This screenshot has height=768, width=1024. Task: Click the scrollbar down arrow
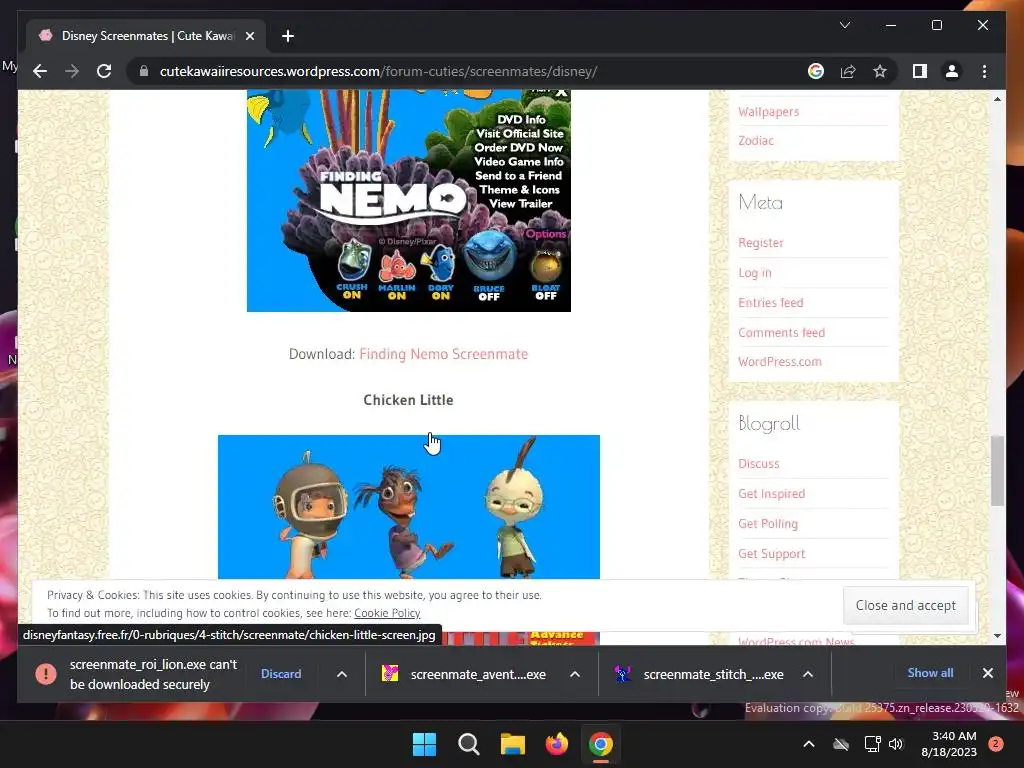[997, 635]
